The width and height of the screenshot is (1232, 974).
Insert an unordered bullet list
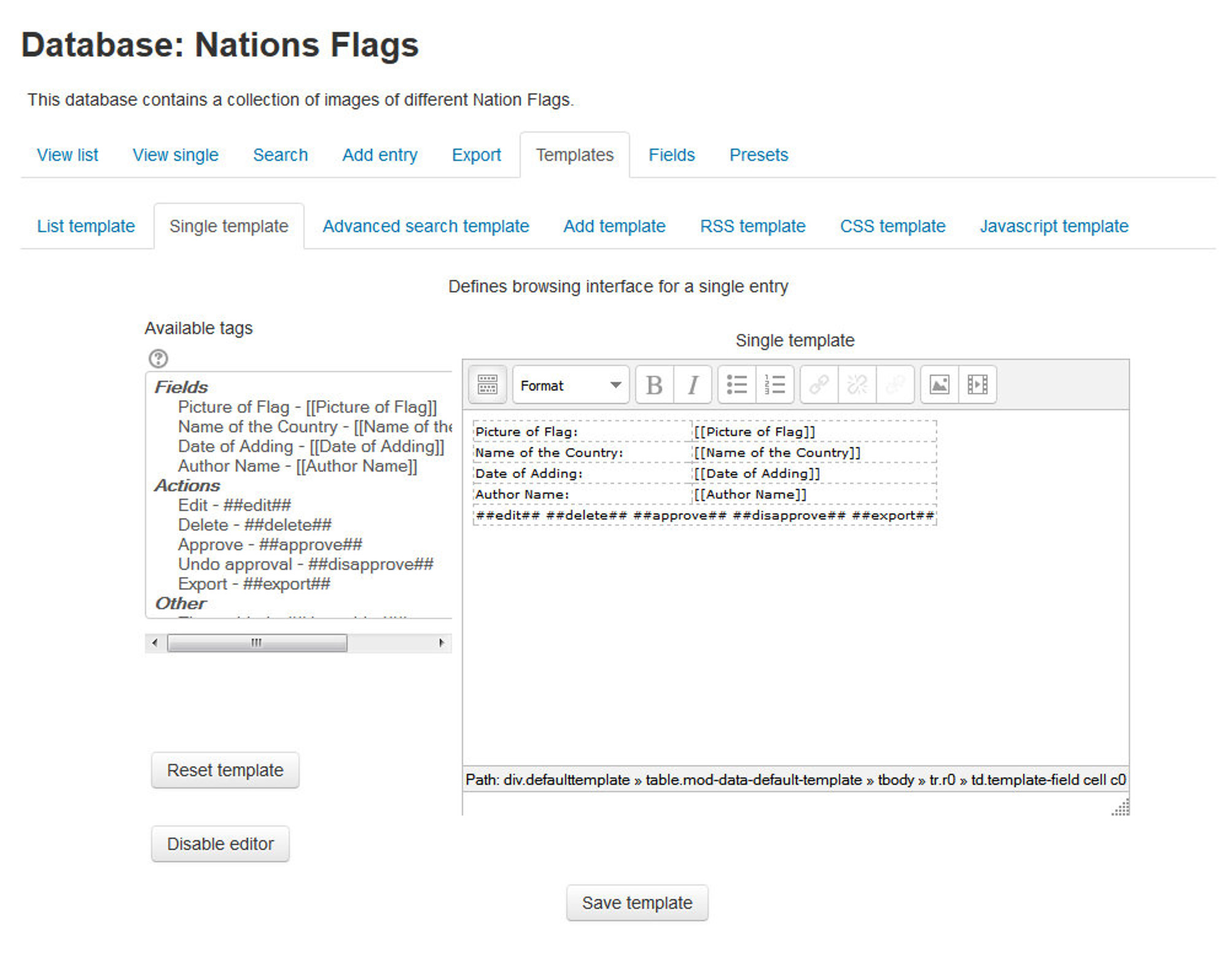(736, 385)
